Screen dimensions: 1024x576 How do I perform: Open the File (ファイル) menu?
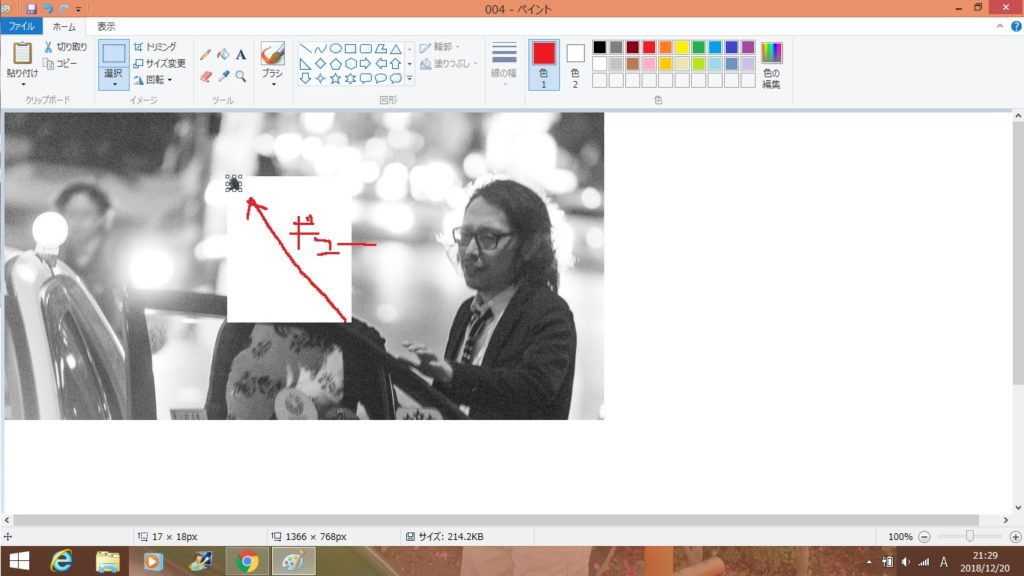tap(22, 26)
